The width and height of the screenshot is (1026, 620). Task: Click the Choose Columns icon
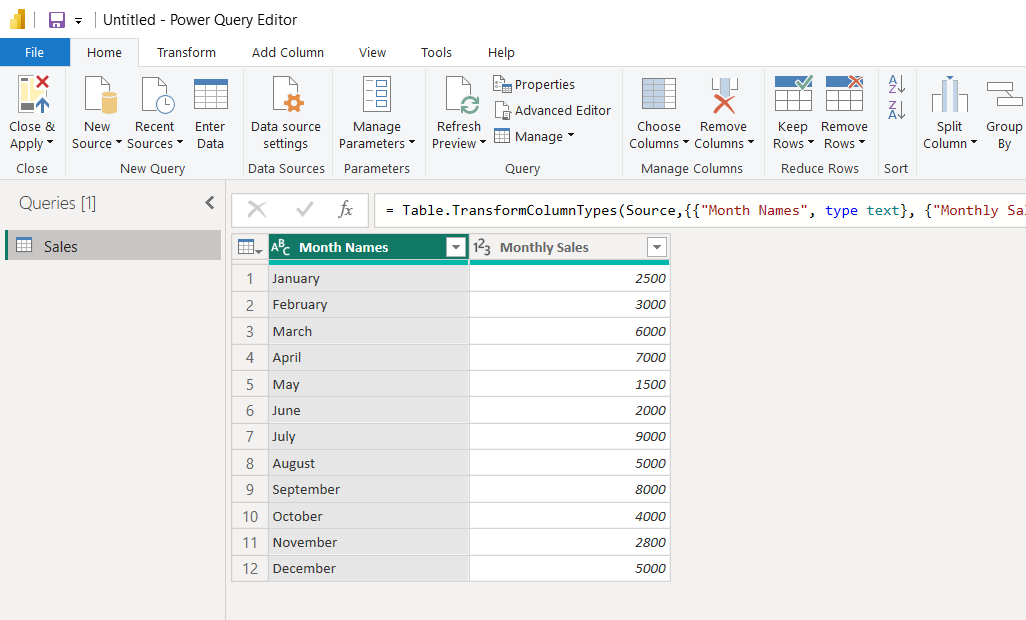tap(658, 96)
